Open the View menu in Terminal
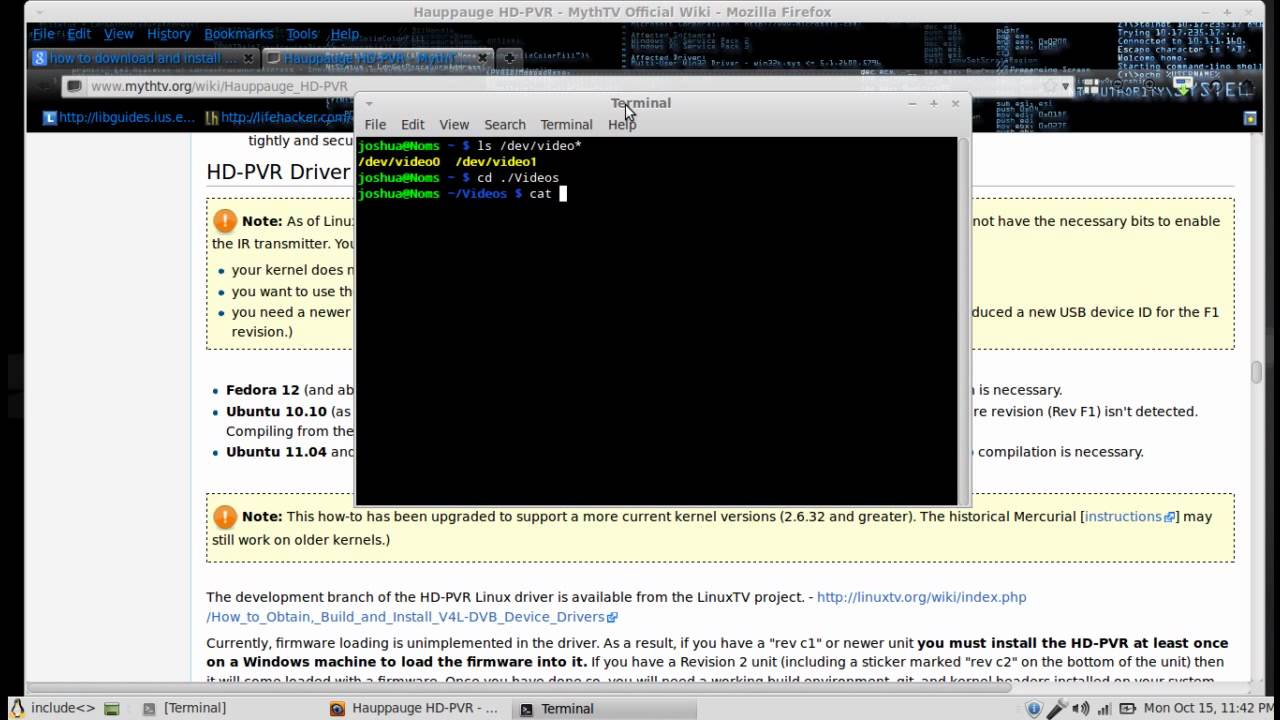Screen dimensions: 1280x720 click(454, 125)
